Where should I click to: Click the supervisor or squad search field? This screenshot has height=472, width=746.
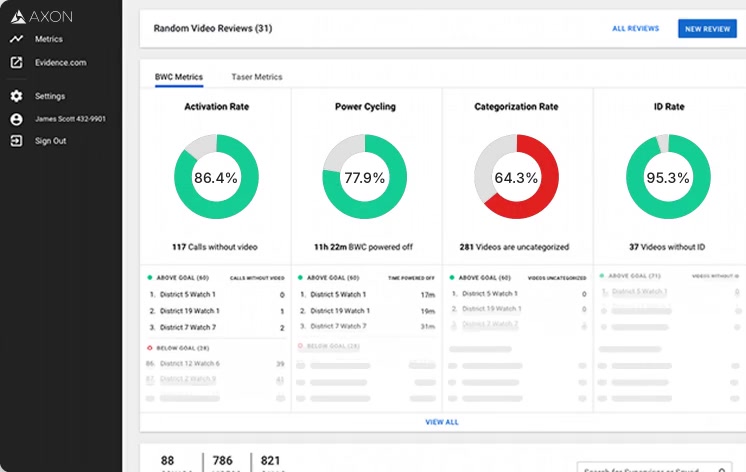point(654,467)
